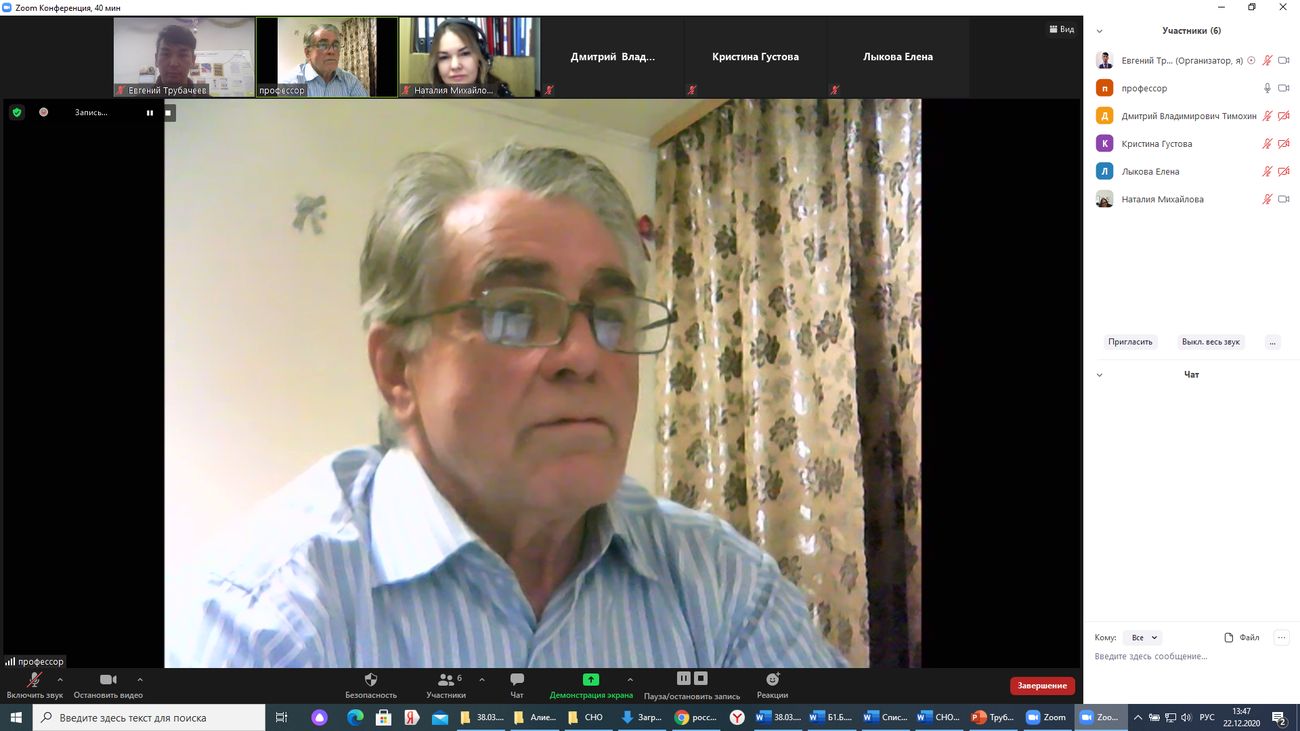This screenshot has height=731, width=1300.
Task: Open the Безопасность security shield icon
Action: click(x=371, y=680)
